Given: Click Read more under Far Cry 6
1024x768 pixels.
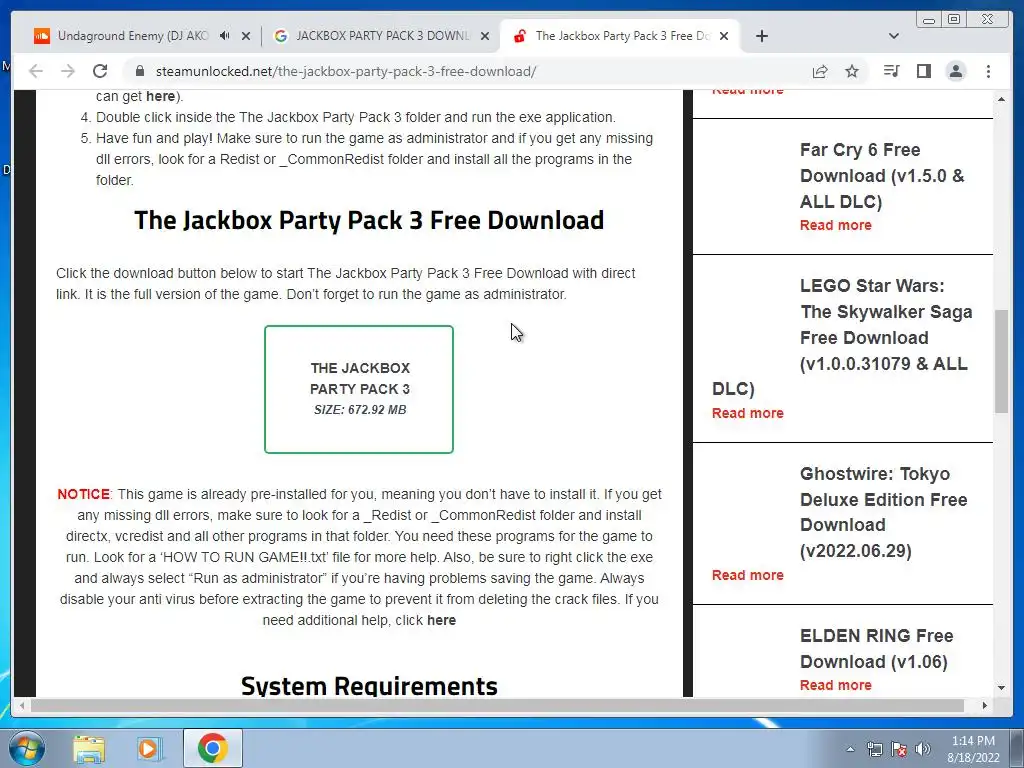Looking at the screenshot, I should pos(835,225).
